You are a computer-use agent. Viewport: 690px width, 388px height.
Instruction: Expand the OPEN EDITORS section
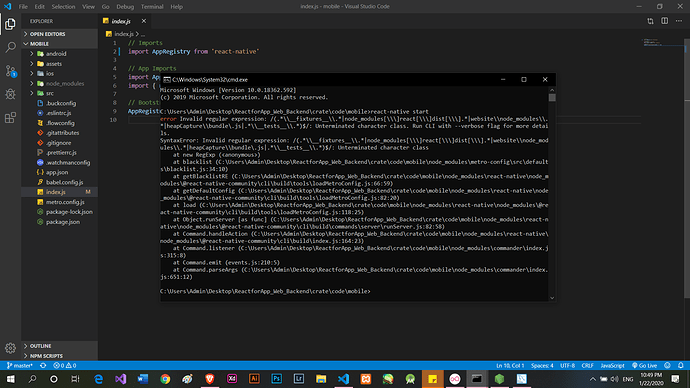tap(47, 34)
